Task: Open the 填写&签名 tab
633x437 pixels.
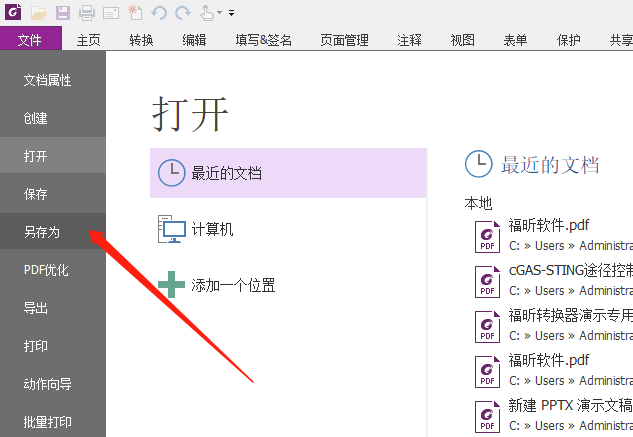Action: click(264, 40)
